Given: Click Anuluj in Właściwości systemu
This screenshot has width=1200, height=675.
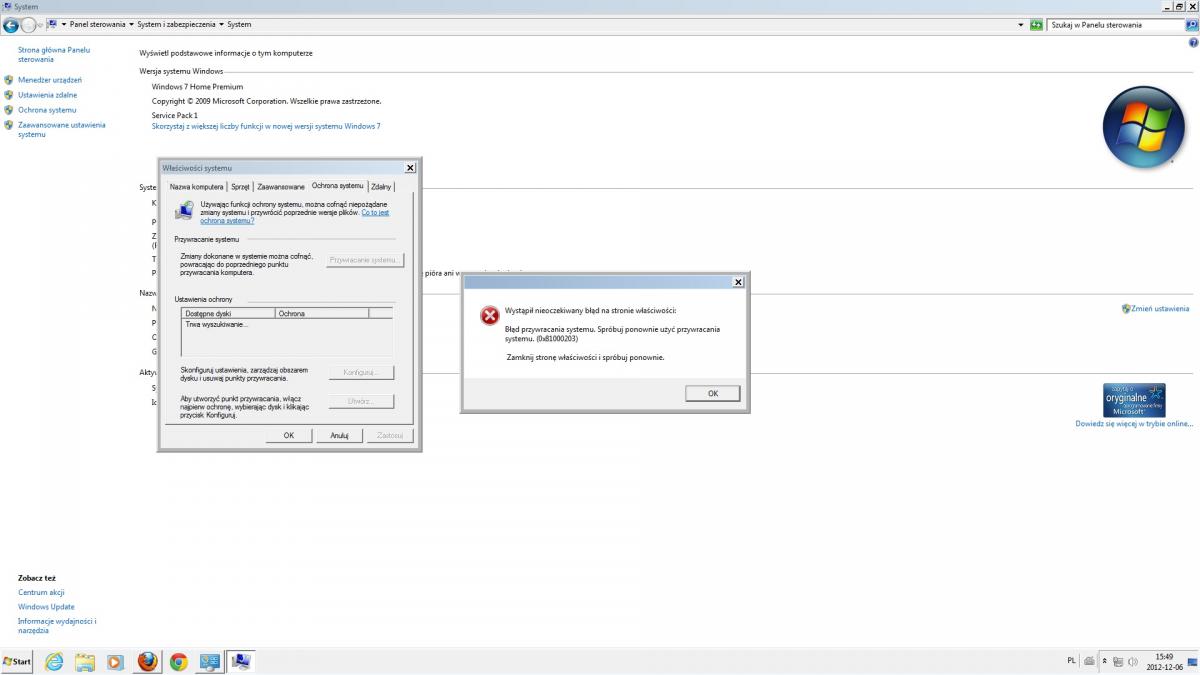Looking at the screenshot, I should 339,435.
